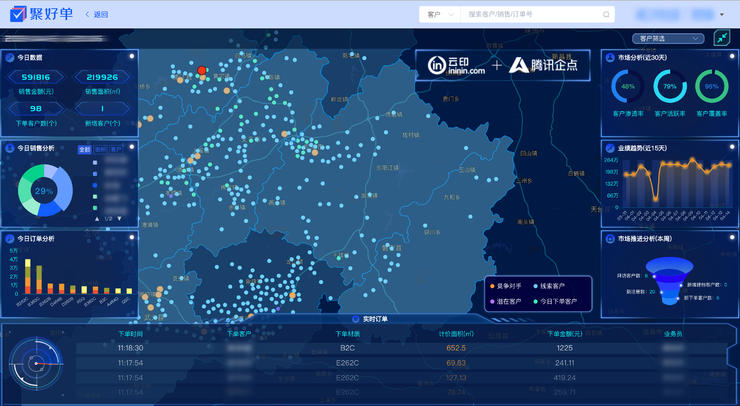Viewport: 740px width, 406px height.
Task: Expand the 客户筛选 filter dropdown
Action: click(668, 38)
